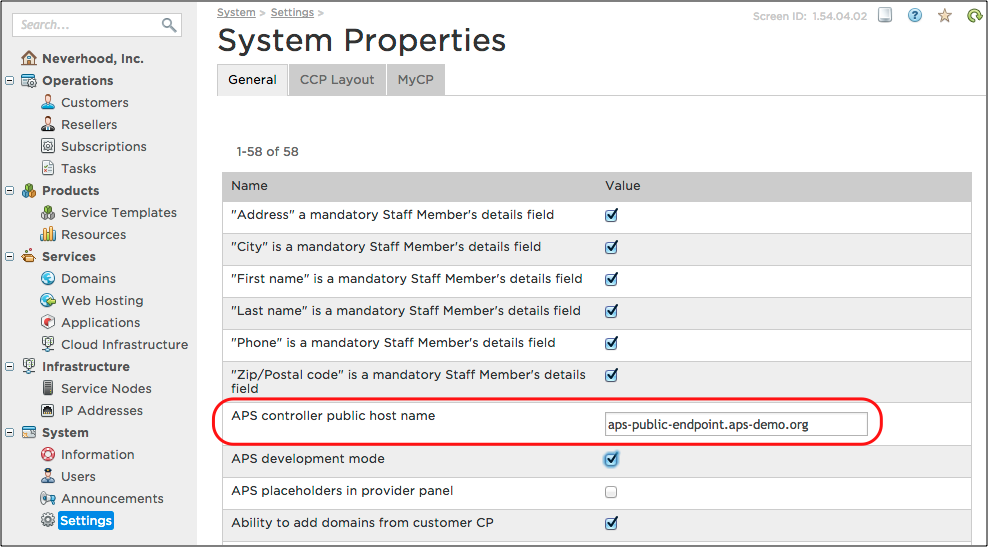
Task: Switch to the CCP Layout tab
Action: [337, 80]
